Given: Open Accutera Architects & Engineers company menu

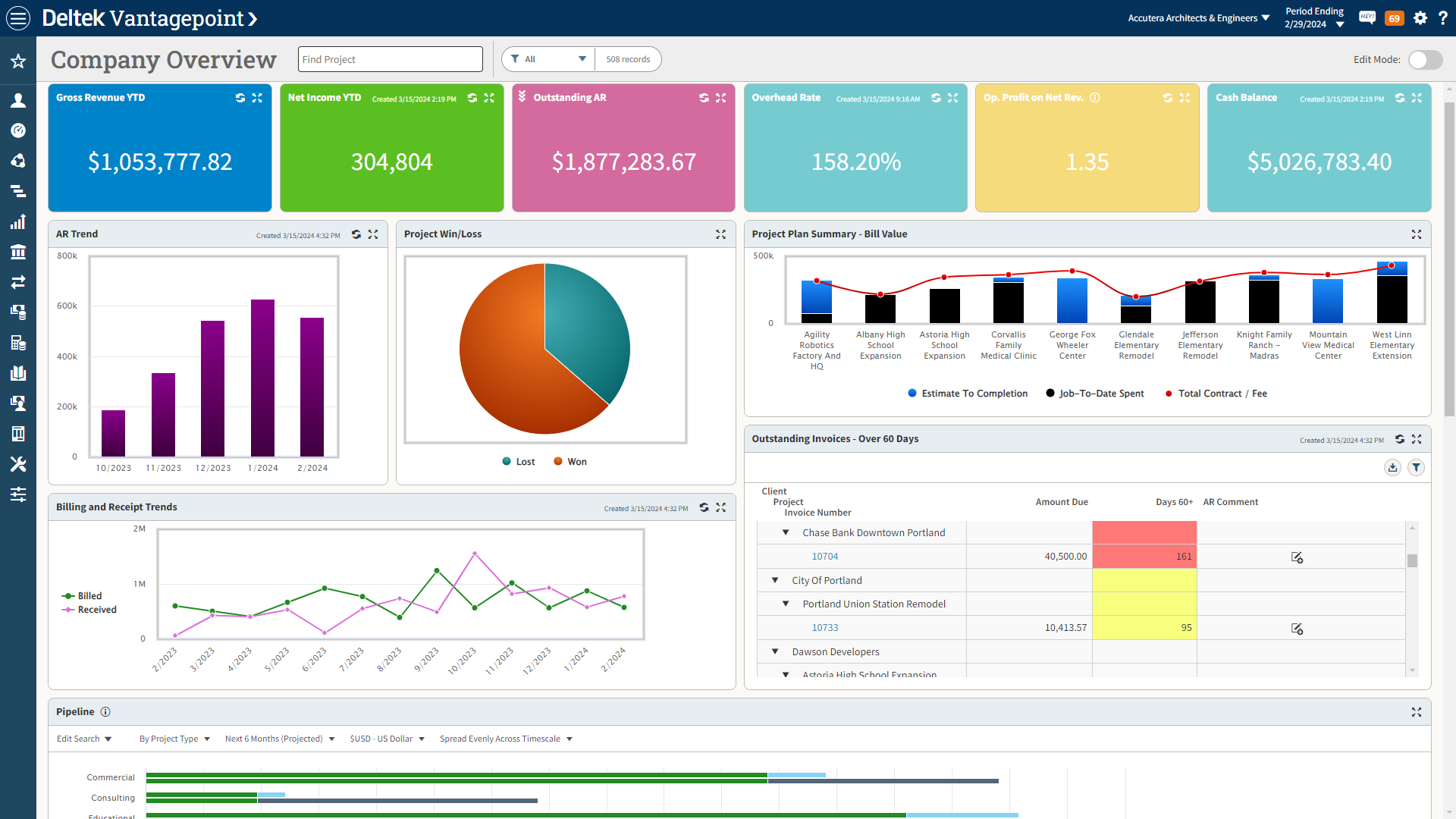Looking at the screenshot, I should click(x=1198, y=18).
